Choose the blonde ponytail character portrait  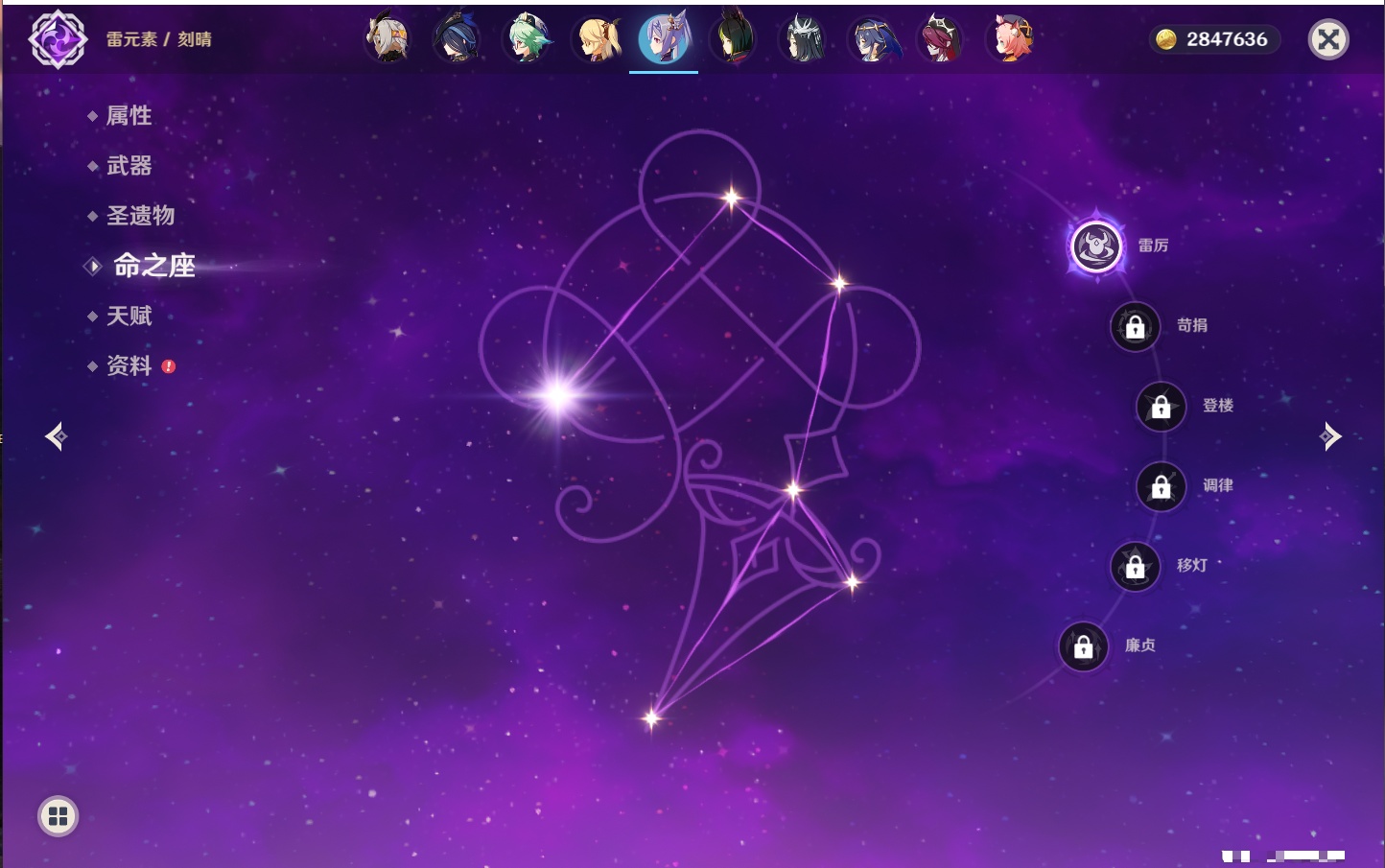pos(596,39)
